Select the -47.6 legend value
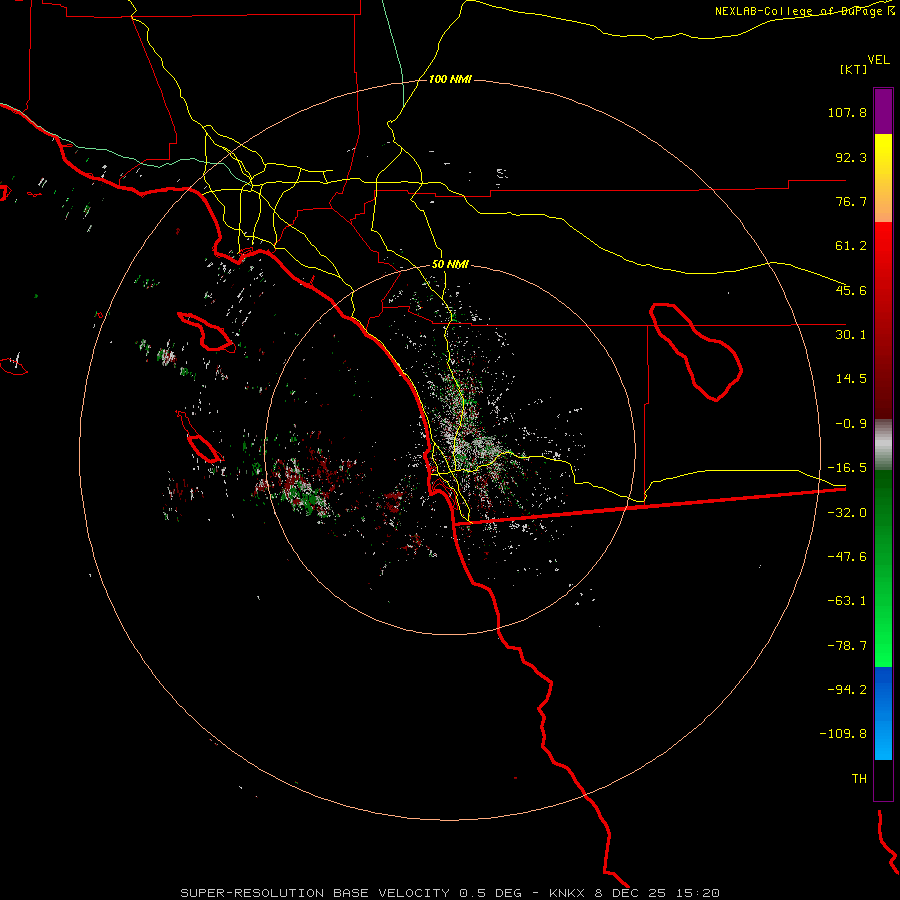900x900 pixels. tap(847, 557)
